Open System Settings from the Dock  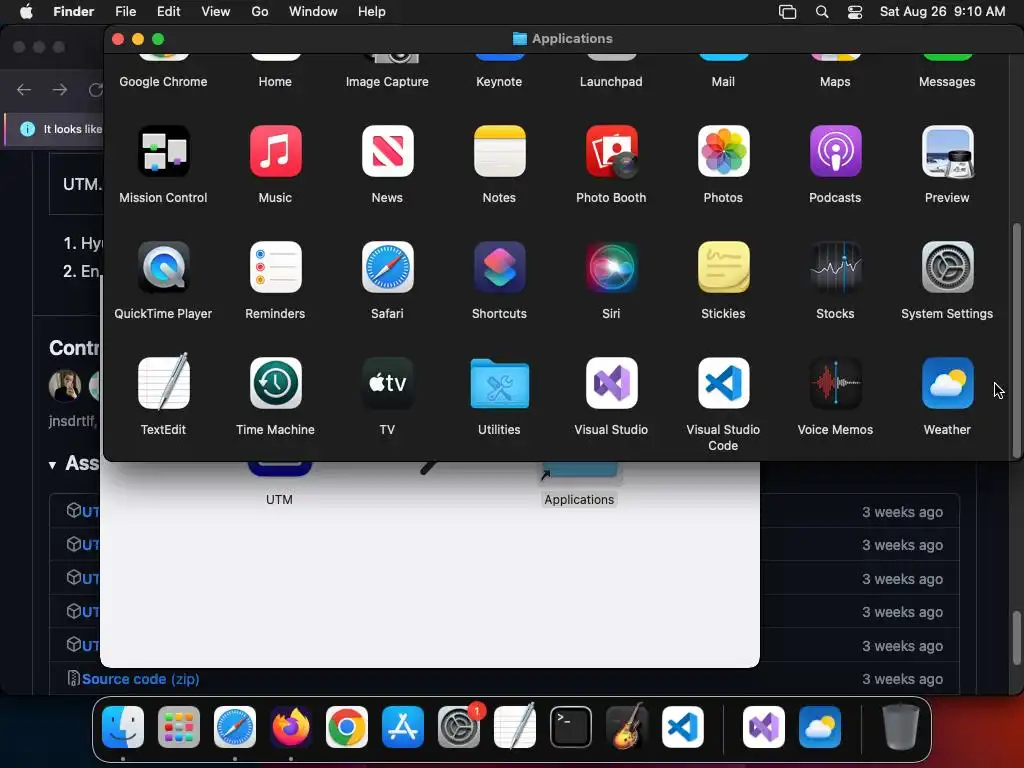point(459,727)
